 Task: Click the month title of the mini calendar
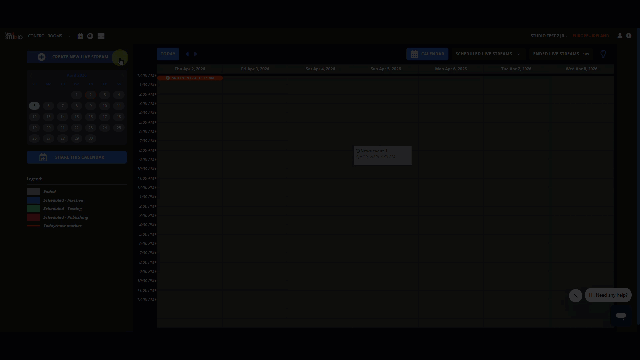point(76,76)
